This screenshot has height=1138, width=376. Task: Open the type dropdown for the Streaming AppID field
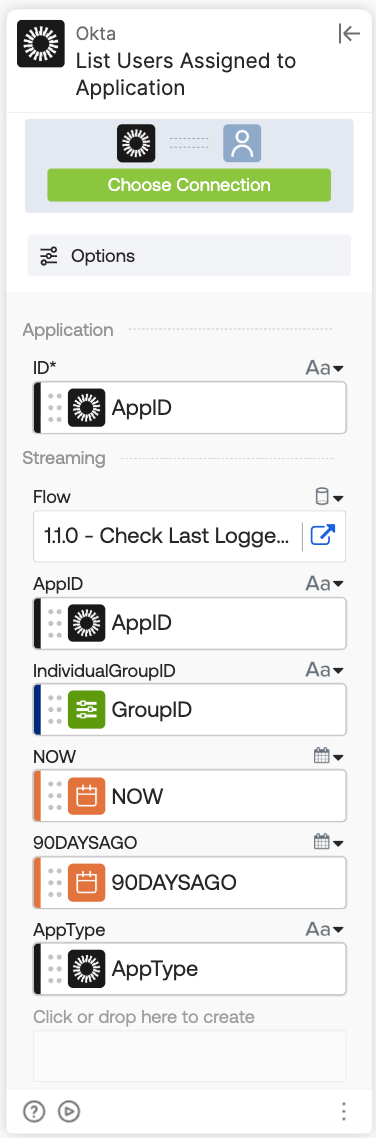pyautogui.click(x=324, y=584)
